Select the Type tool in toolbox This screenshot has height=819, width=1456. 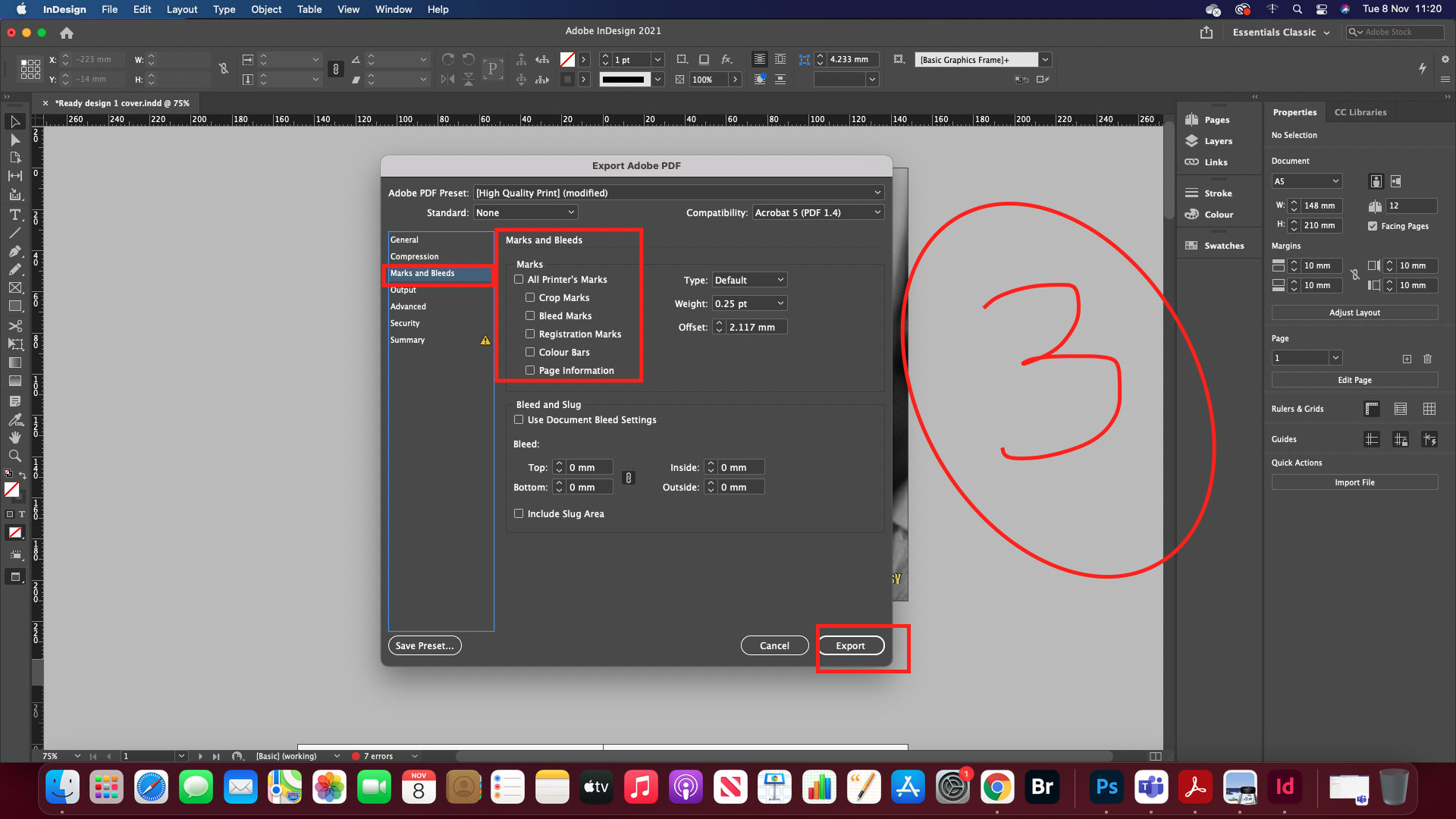click(x=14, y=215)
